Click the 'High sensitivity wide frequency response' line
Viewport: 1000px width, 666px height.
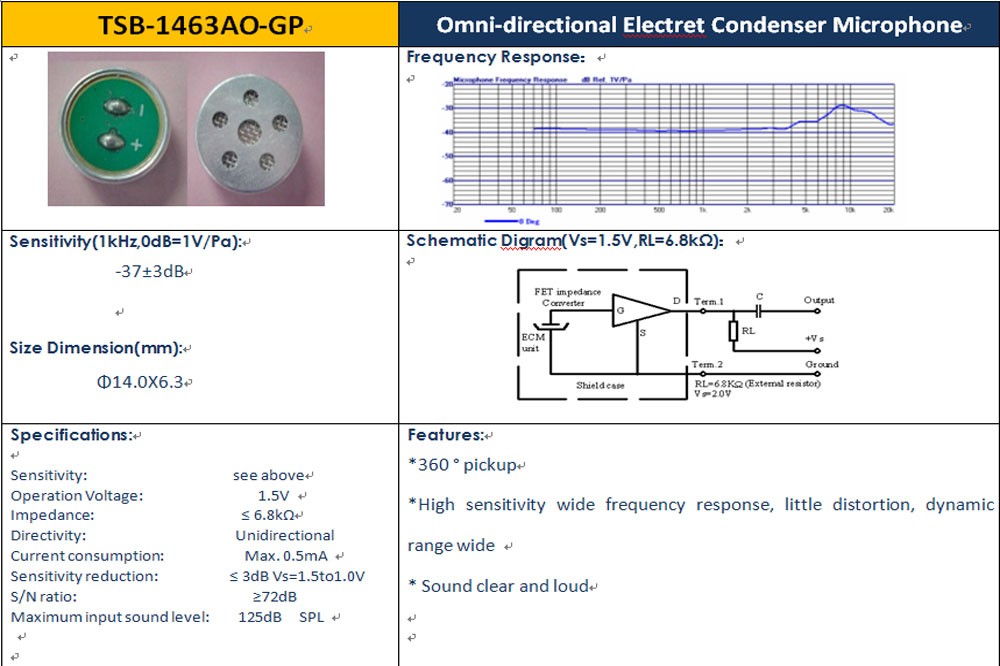pos(701,505)
